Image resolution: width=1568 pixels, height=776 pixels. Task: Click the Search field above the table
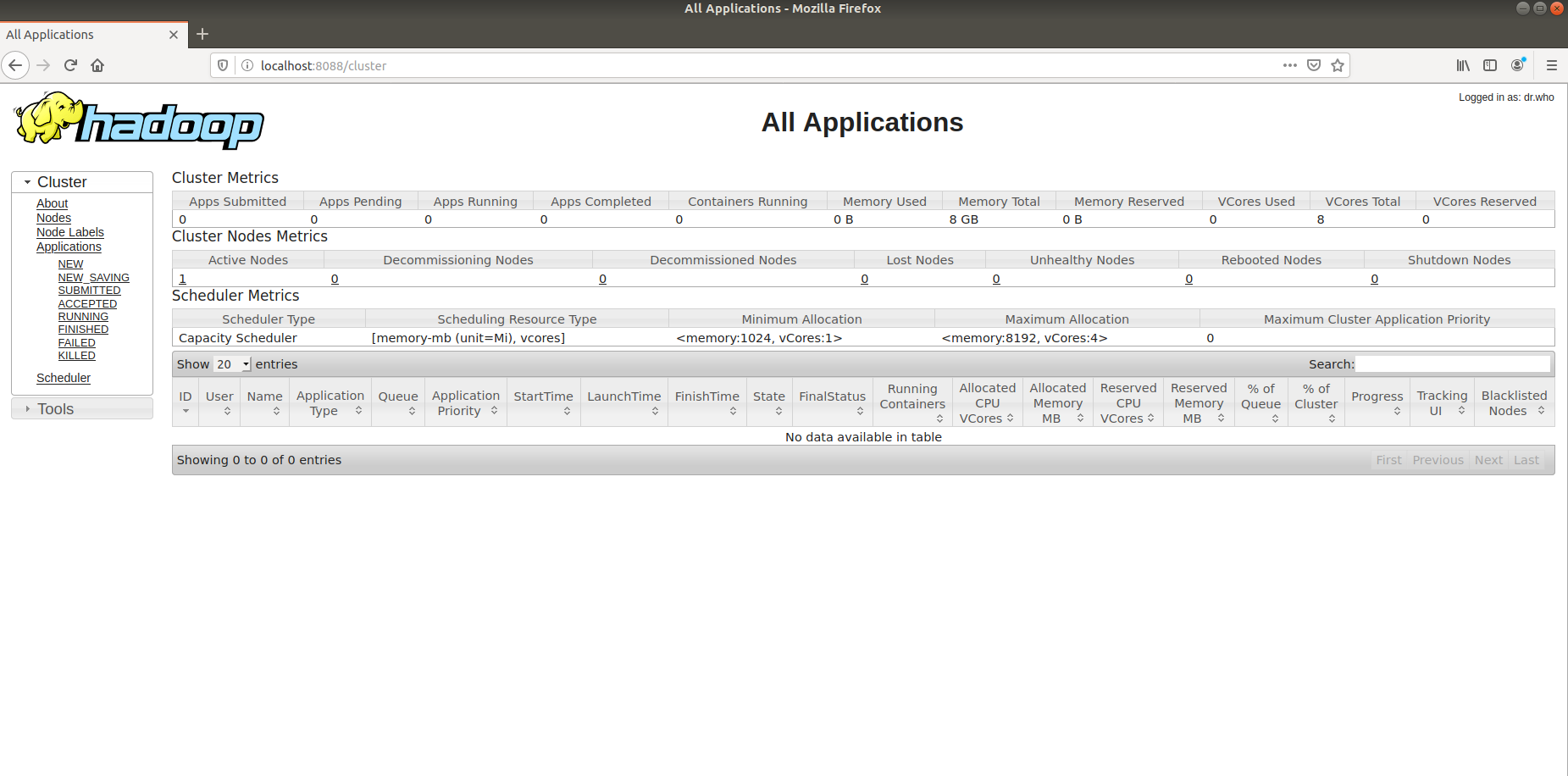point(1453,364)
